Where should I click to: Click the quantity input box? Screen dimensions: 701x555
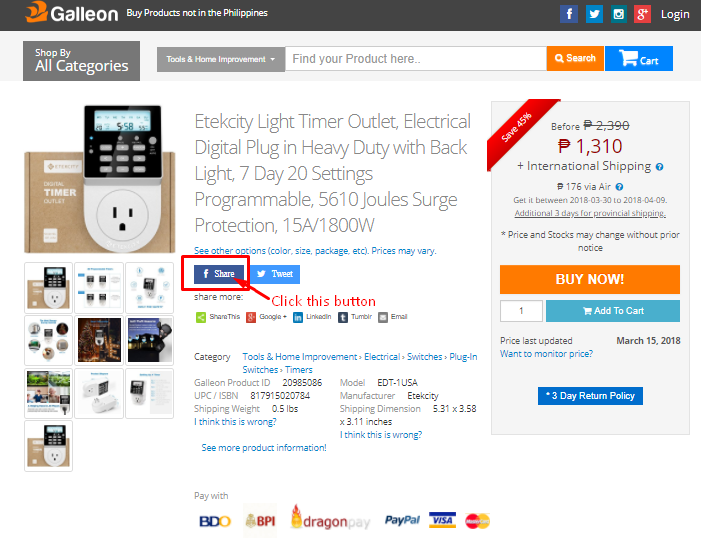[x=520, y=311]
